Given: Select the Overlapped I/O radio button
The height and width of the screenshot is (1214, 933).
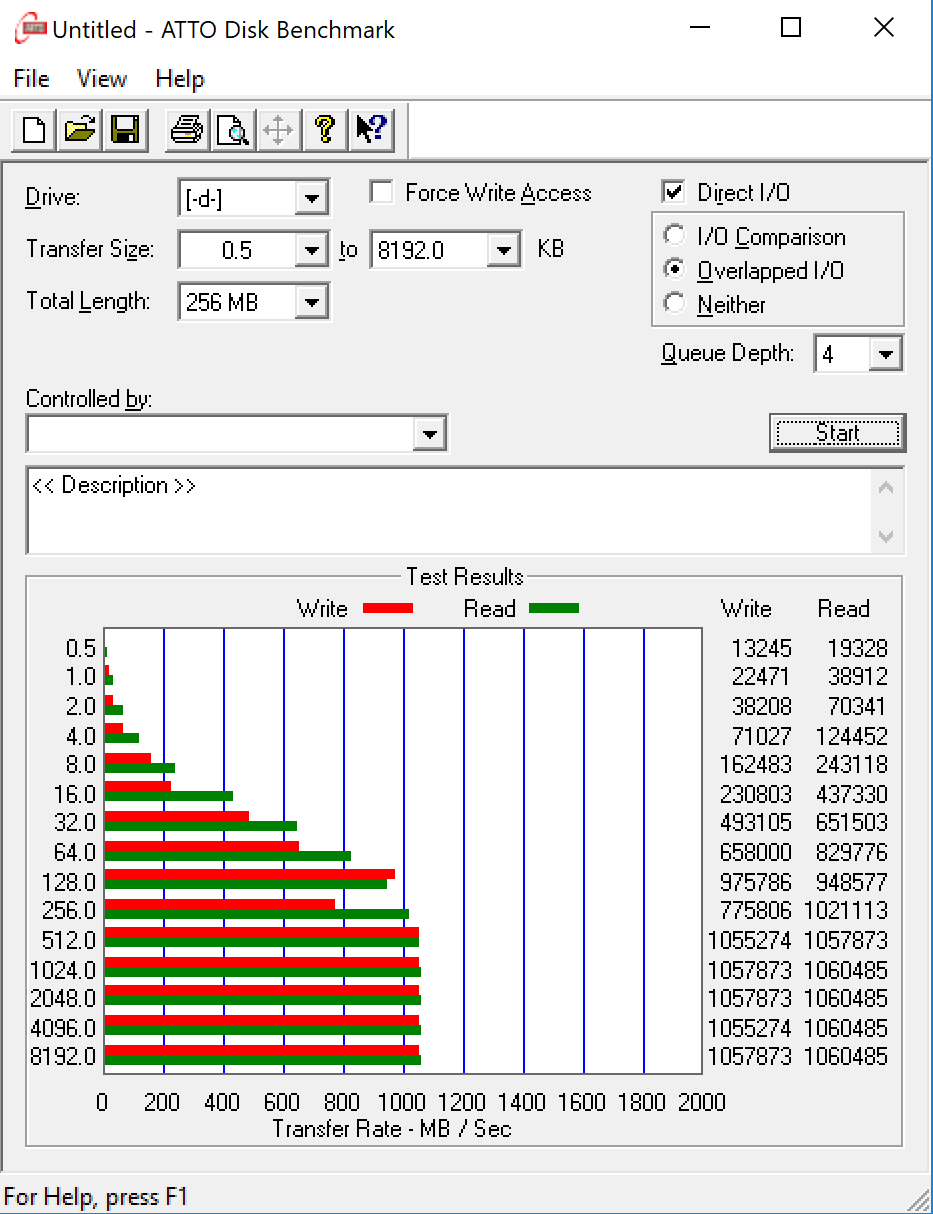Looking at the screenshot, I should coord(675,270).
